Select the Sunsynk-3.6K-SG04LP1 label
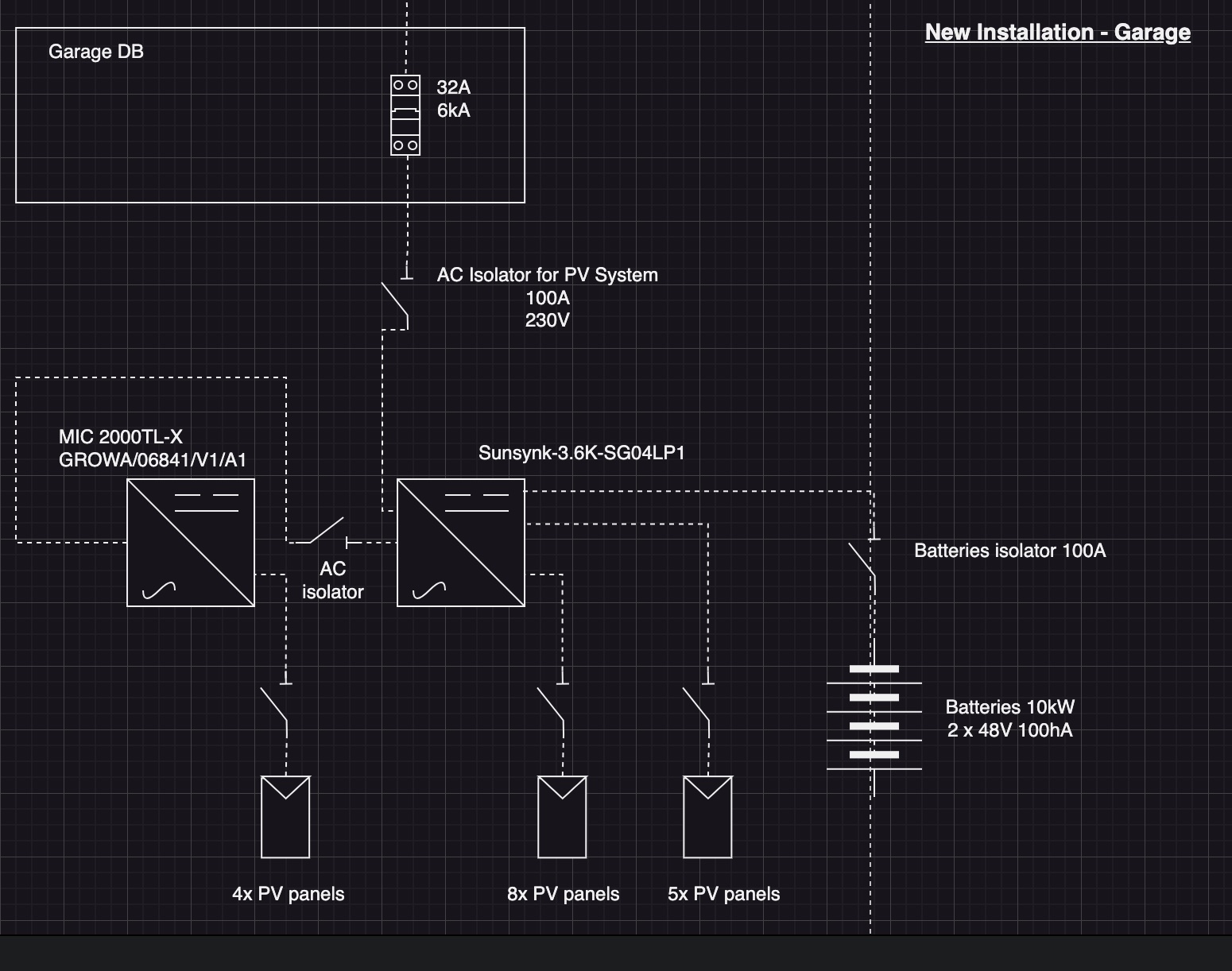Screen dimensions: 1232x971 click(582, 453)
